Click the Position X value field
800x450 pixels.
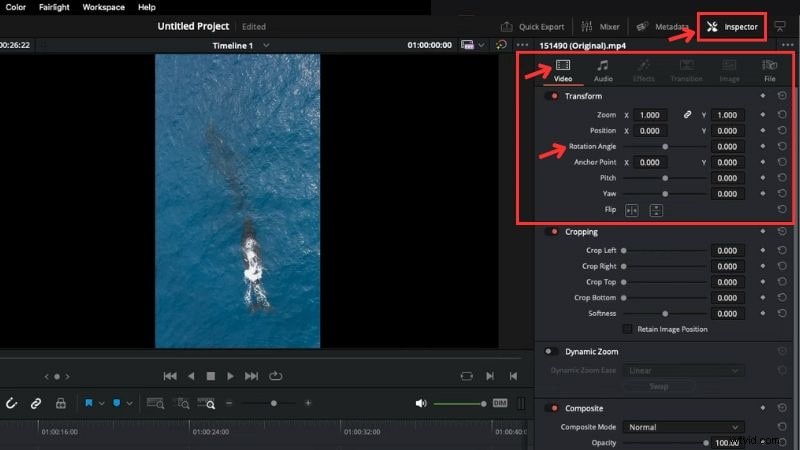(x=650, y=131)
